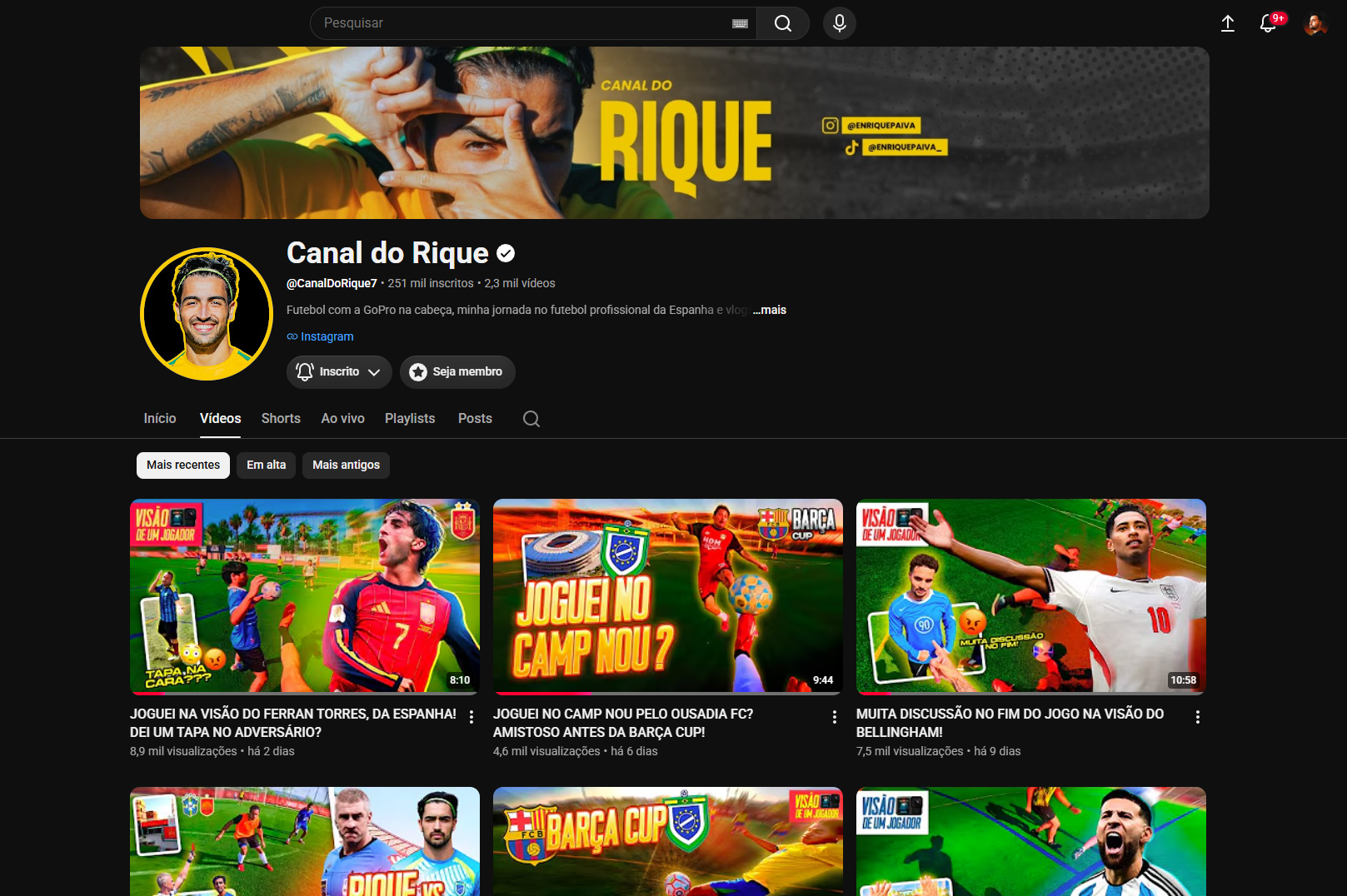This screenshot has height=896, width=1347.
Task: Expand channel description with ...mais
Action: click(770, 310)
